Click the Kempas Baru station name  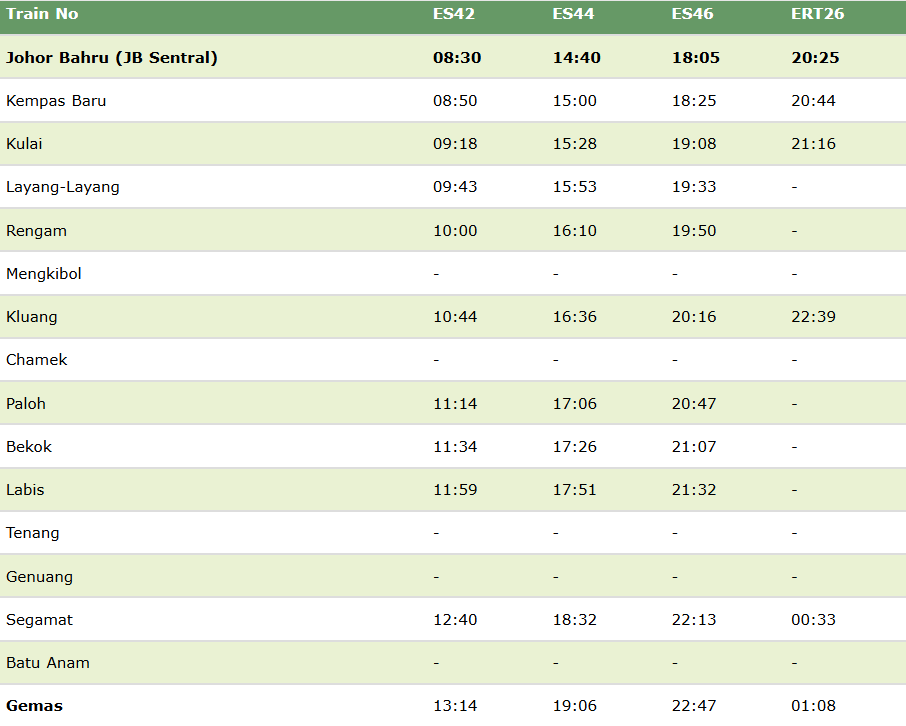point(54,100)
